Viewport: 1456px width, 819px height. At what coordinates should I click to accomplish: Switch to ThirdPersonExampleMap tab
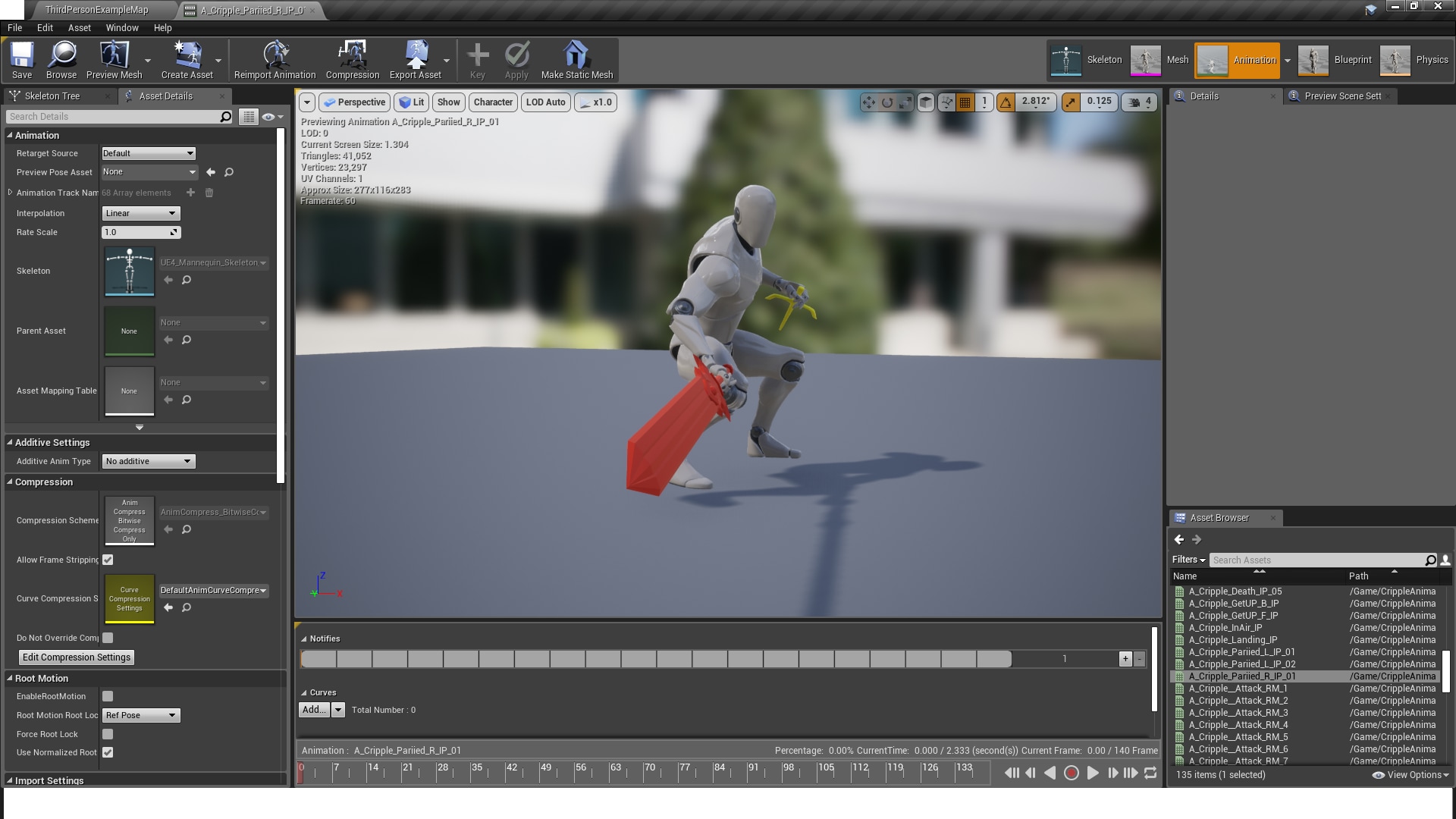(x=96, y=10)
